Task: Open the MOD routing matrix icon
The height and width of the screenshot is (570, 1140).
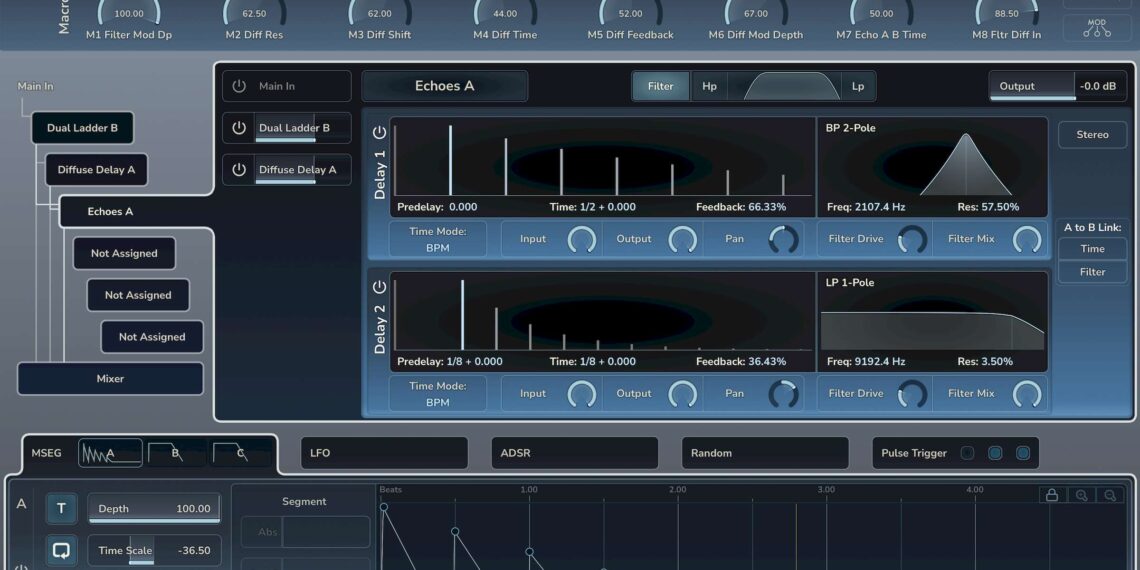Action: pyautogui.click(x=1097, y=27)
